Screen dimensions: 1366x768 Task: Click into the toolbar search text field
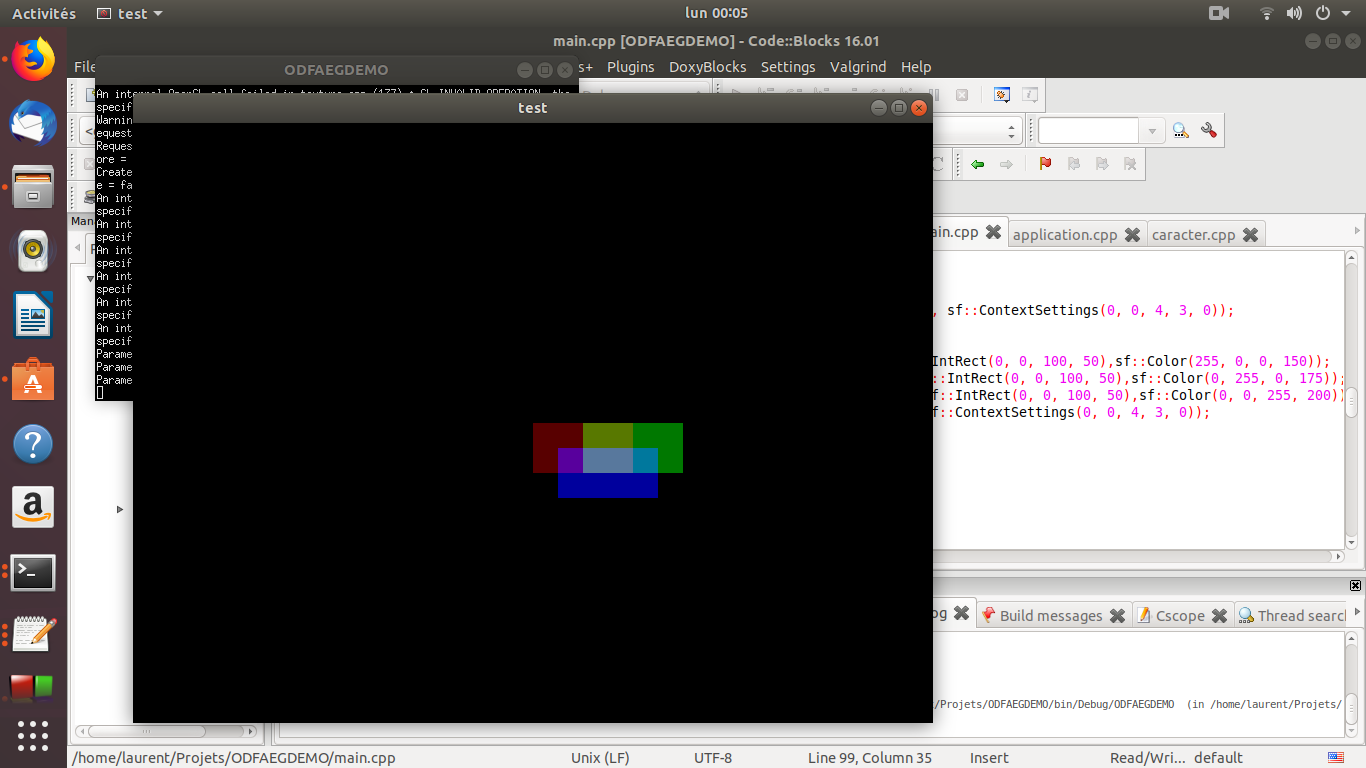[1088, 131]
